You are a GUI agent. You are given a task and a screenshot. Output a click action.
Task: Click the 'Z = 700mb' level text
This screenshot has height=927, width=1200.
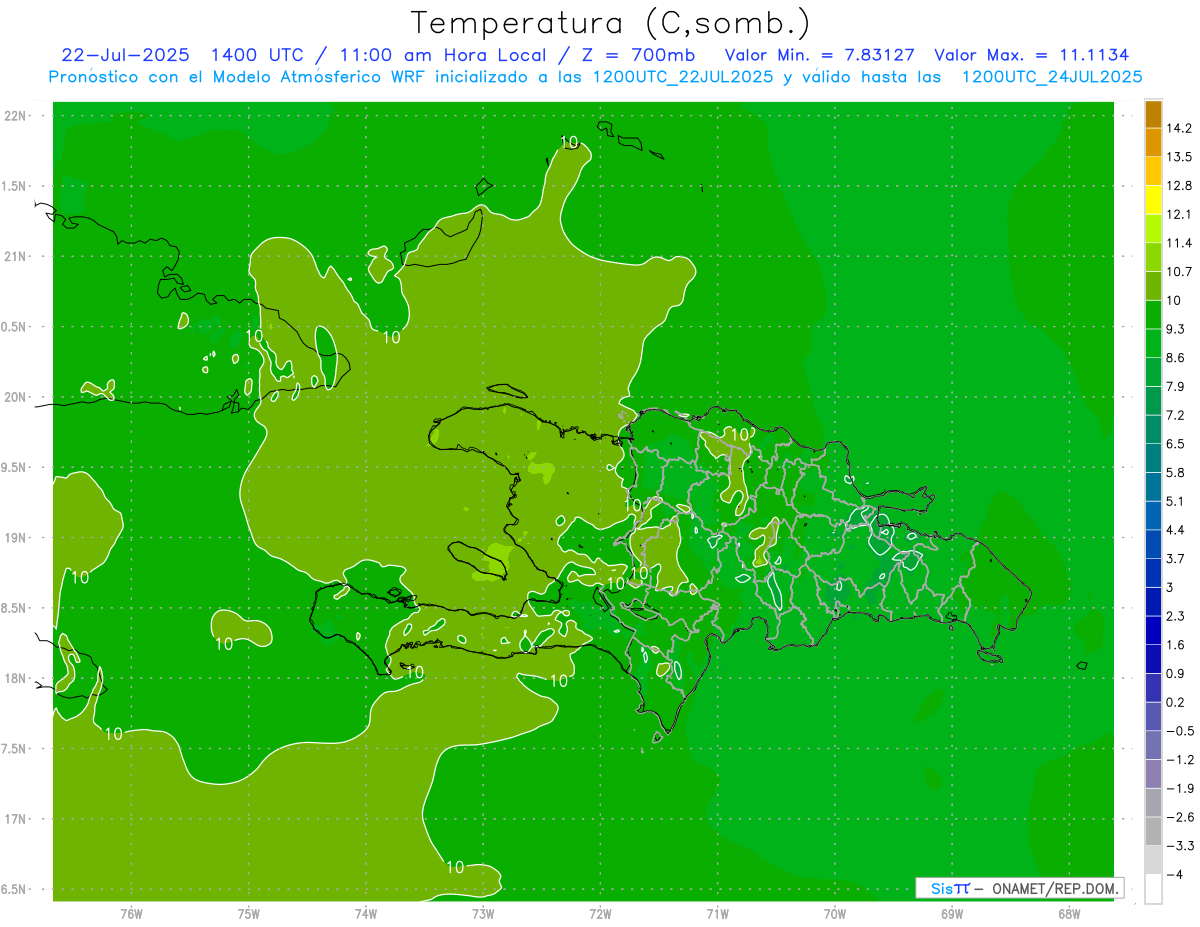point(639,55)
